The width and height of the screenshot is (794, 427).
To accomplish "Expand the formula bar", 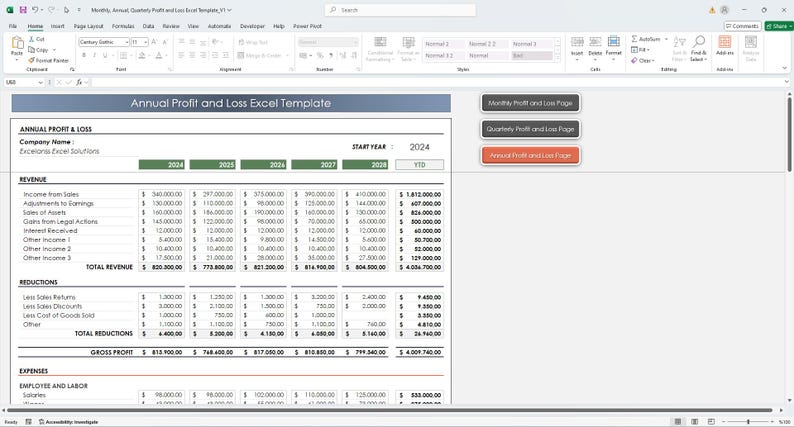I will [x=786, y=82].
